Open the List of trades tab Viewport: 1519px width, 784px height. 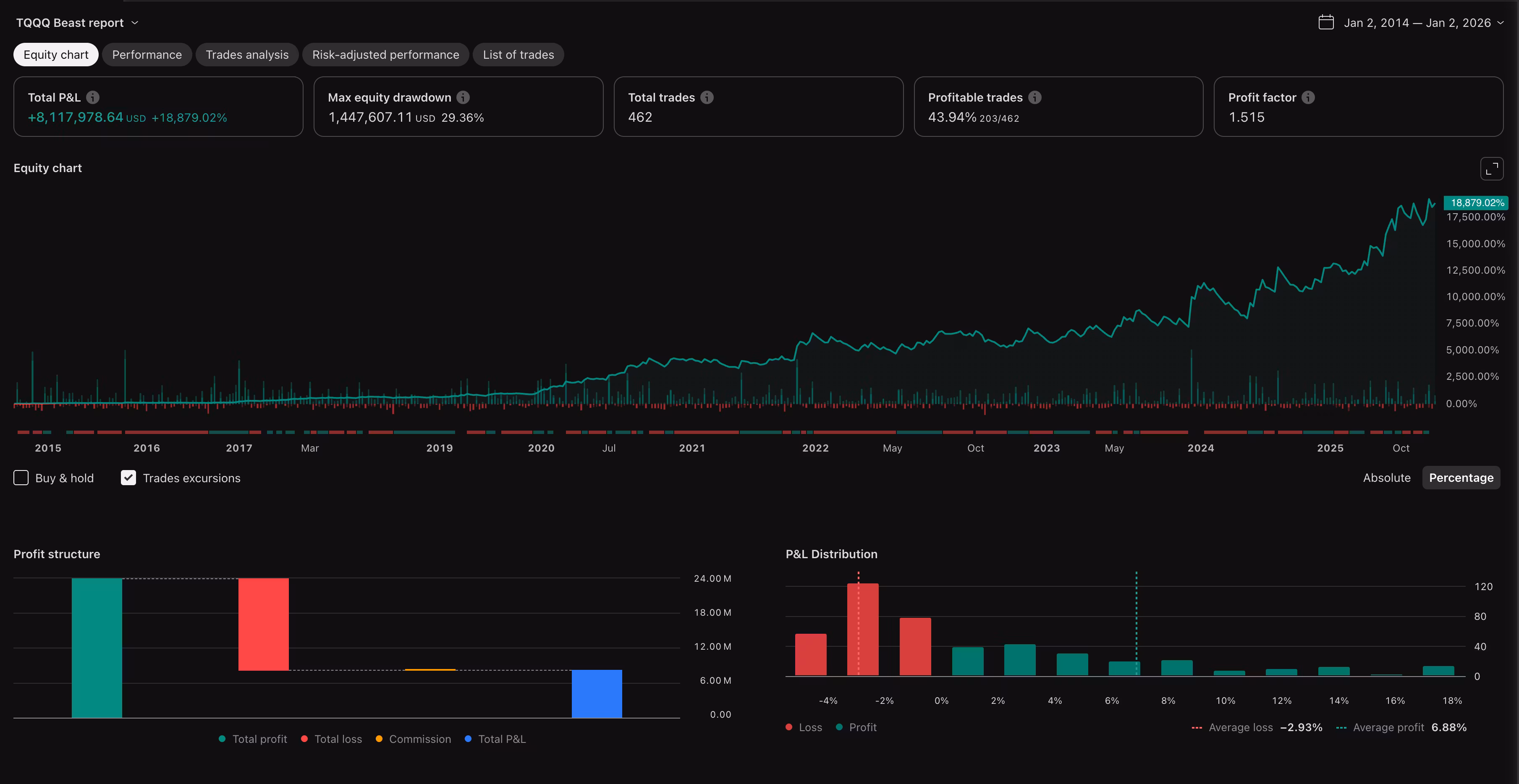click(x=518, y=55)
